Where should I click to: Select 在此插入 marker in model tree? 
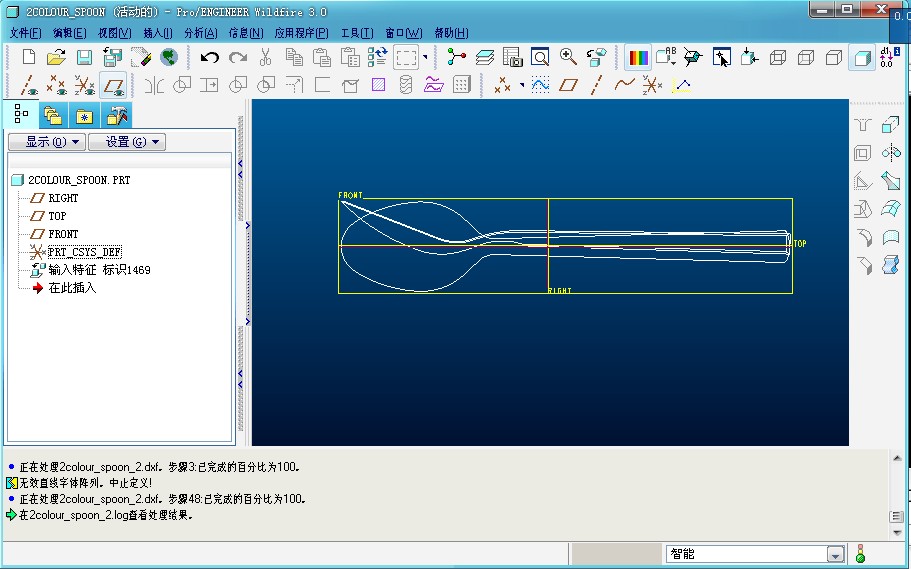pos(72,288)
